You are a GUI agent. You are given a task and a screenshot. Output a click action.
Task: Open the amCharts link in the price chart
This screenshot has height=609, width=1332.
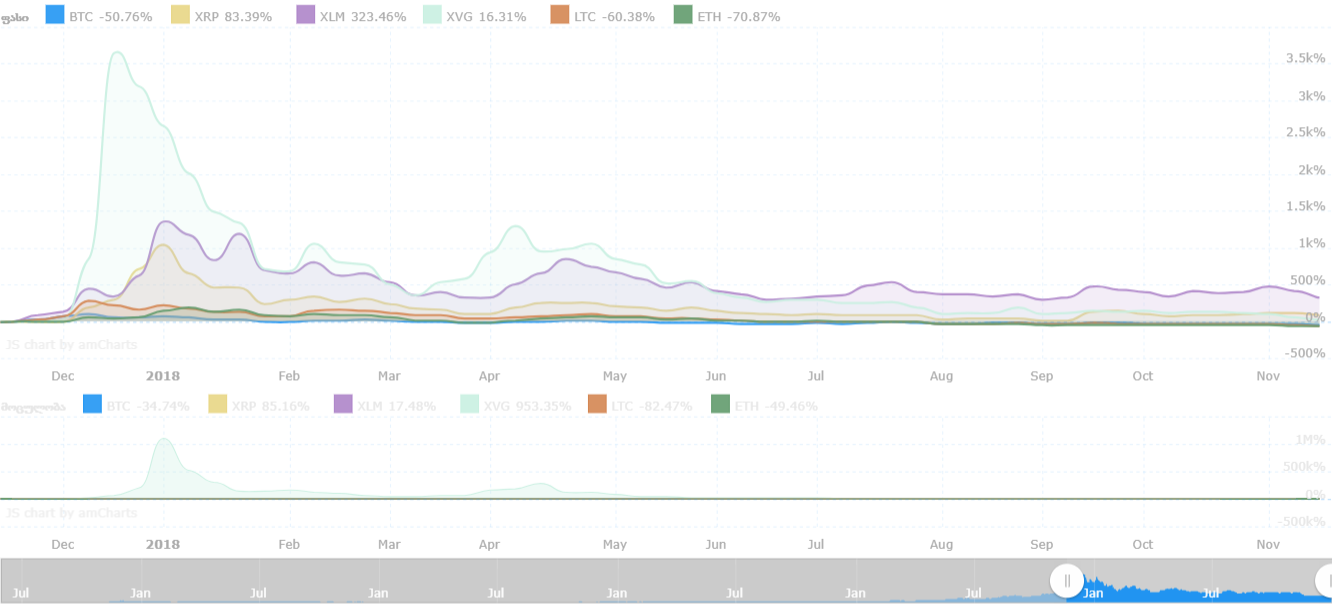(x=71, y=345)
